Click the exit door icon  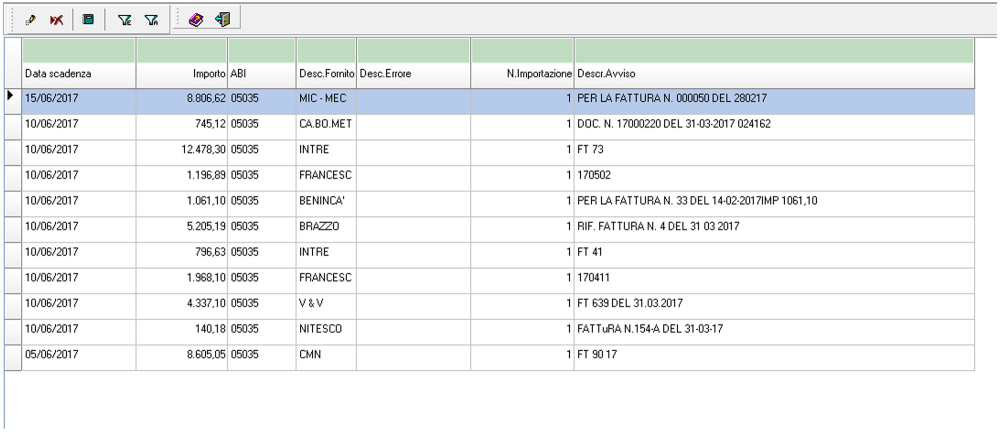click(222, 19)
